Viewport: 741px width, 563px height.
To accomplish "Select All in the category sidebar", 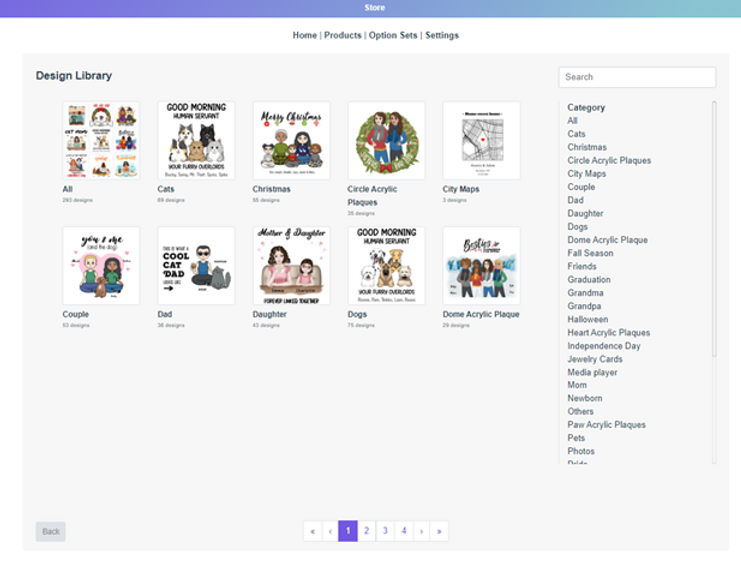I will pos(572,121).
